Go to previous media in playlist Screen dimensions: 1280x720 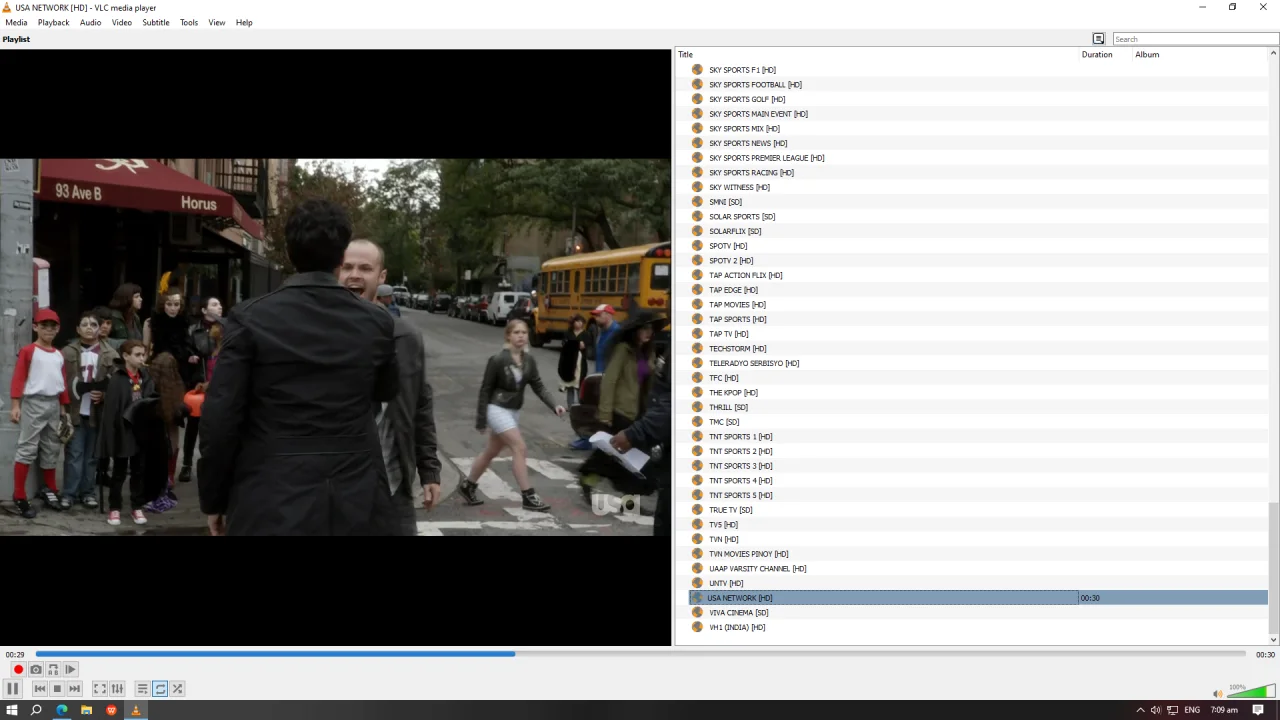coord(39,688)
